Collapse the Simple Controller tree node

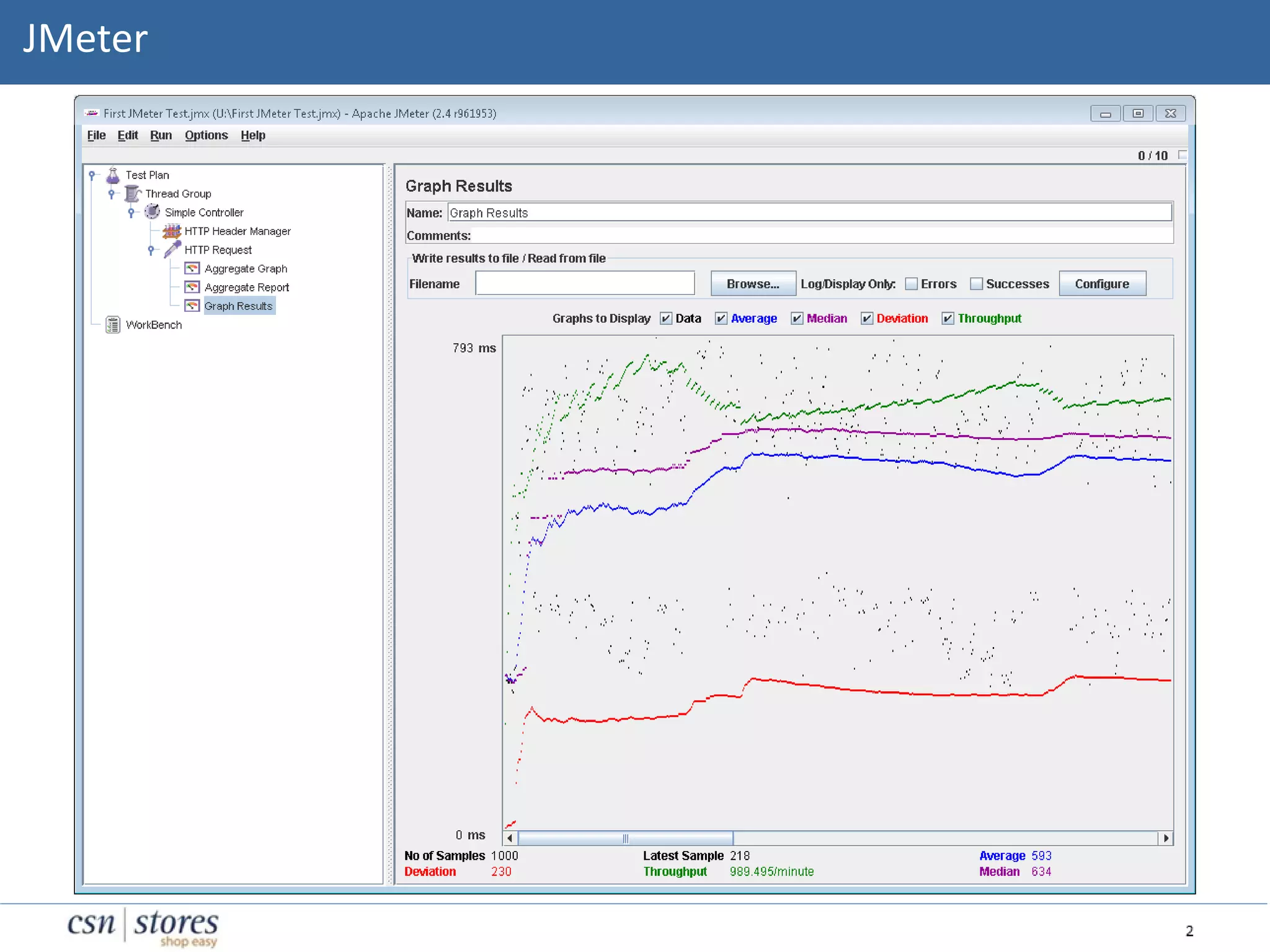pyautogui.click(x=131, y=213)
